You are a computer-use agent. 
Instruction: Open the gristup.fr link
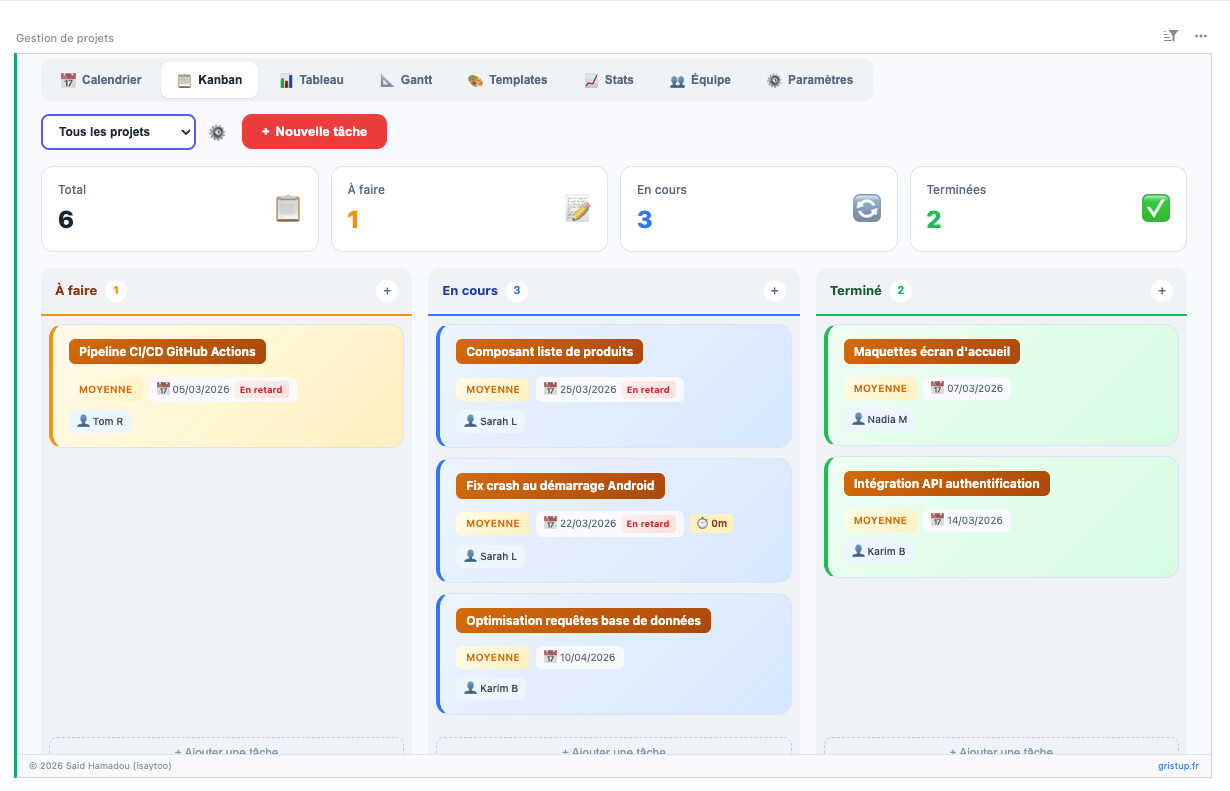(x=1178, y=765)
